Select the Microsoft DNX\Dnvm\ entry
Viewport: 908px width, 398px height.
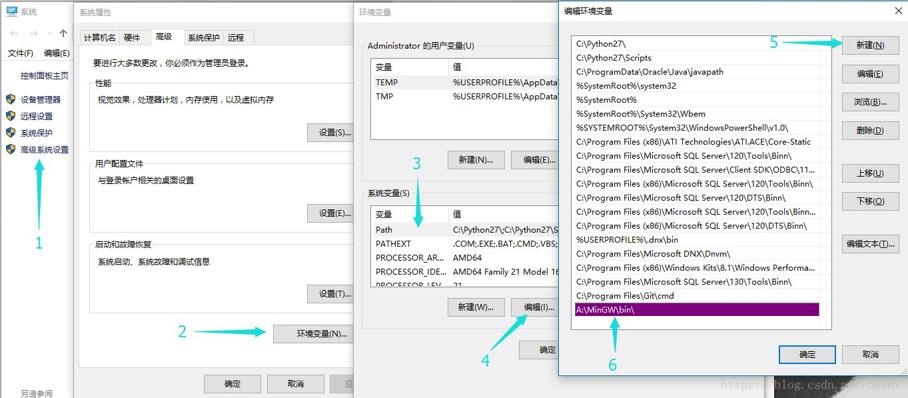697,253
